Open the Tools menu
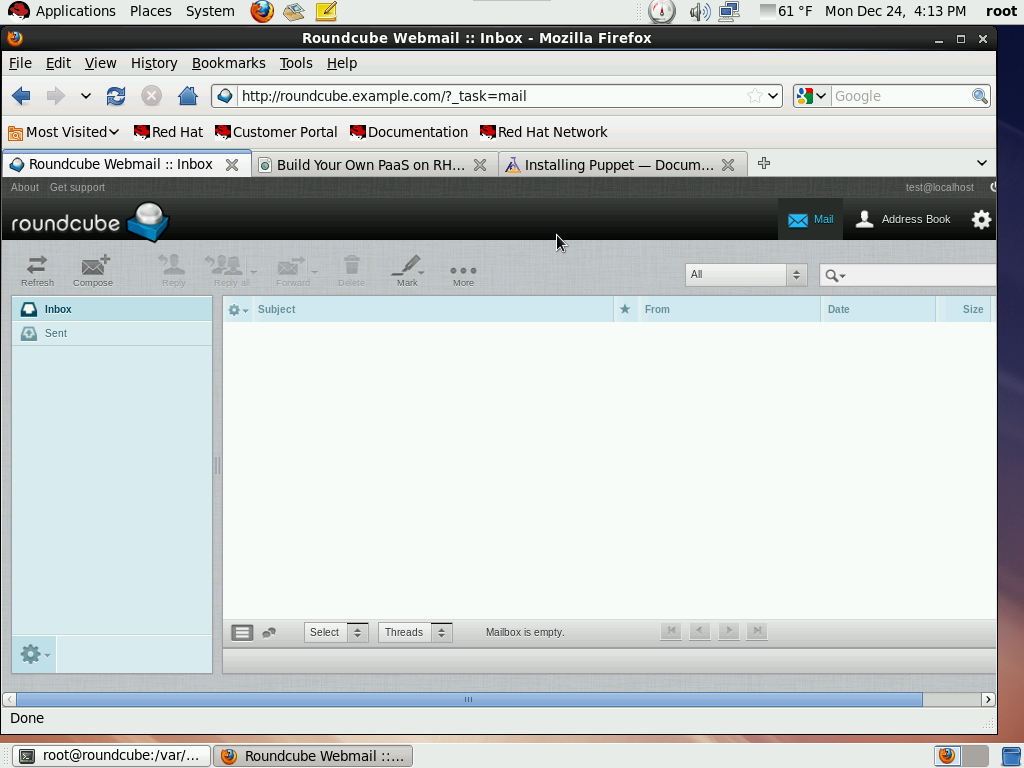This screenshot has height=768, width=1024. pos(296,63)
